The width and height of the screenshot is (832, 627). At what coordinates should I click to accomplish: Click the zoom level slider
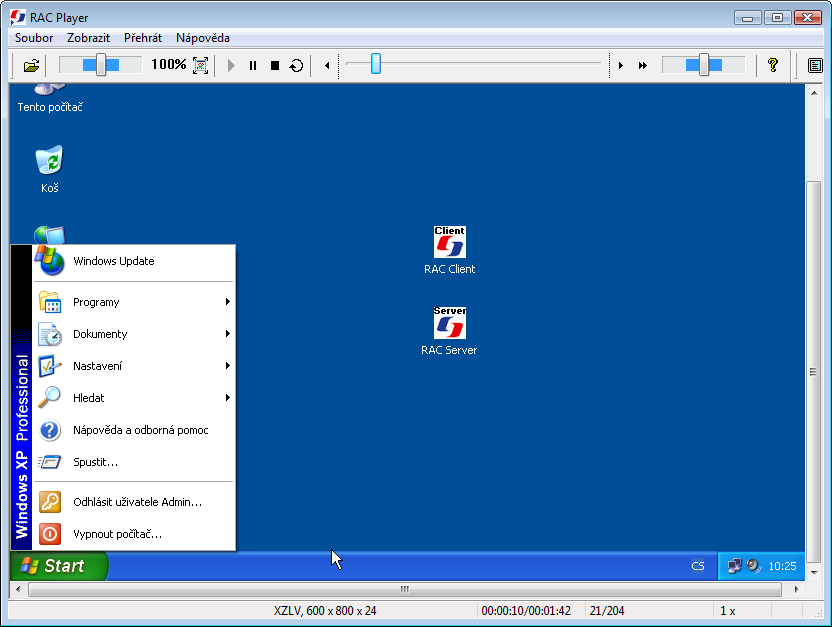100,65
